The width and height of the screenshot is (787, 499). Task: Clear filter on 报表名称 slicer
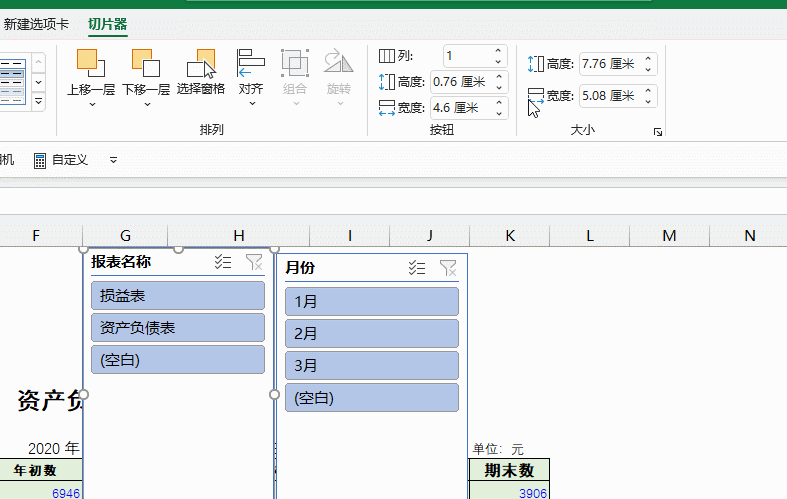254,262
